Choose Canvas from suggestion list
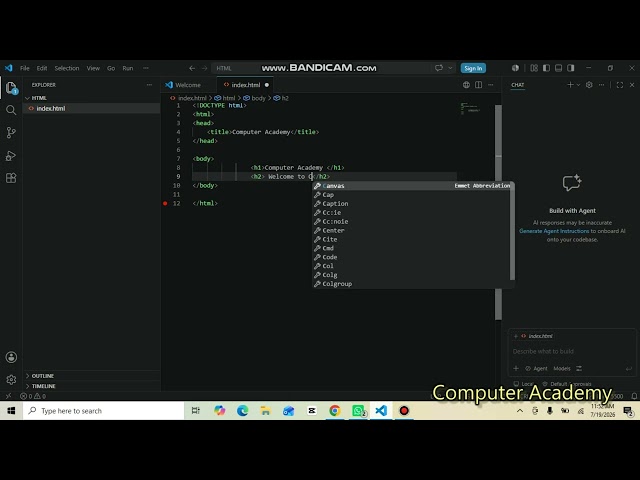This screenshot has height=480, width=640. point(411,186)
